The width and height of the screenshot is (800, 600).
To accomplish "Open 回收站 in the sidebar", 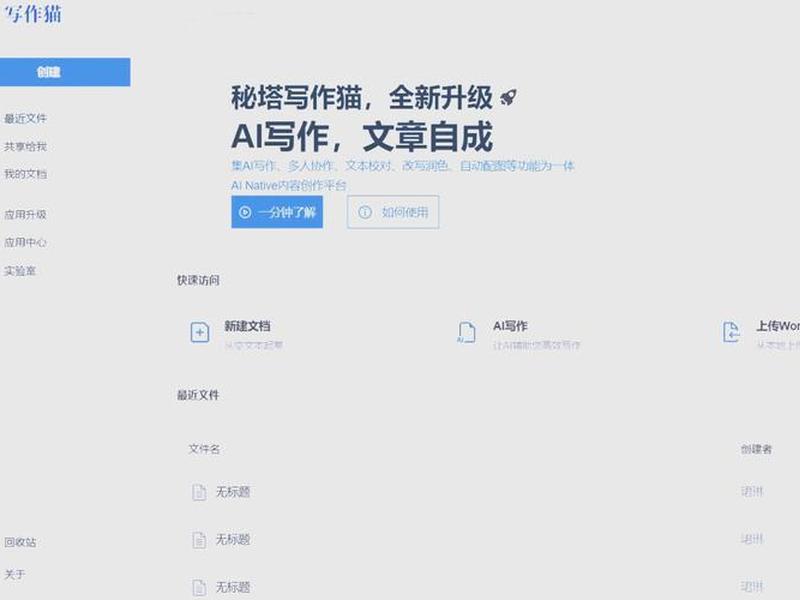I will 20,542.
